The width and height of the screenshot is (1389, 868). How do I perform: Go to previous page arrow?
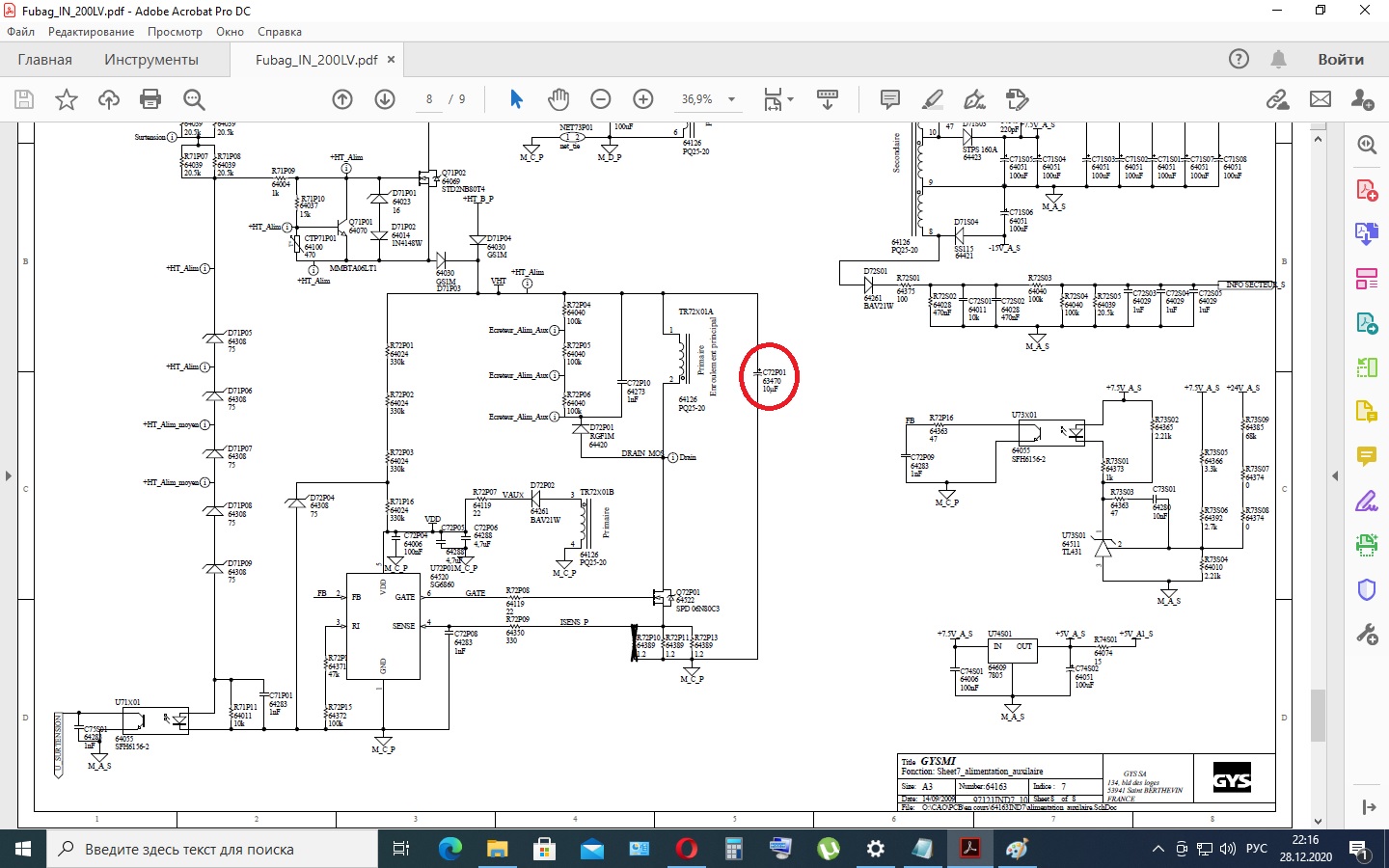(342, 99)
